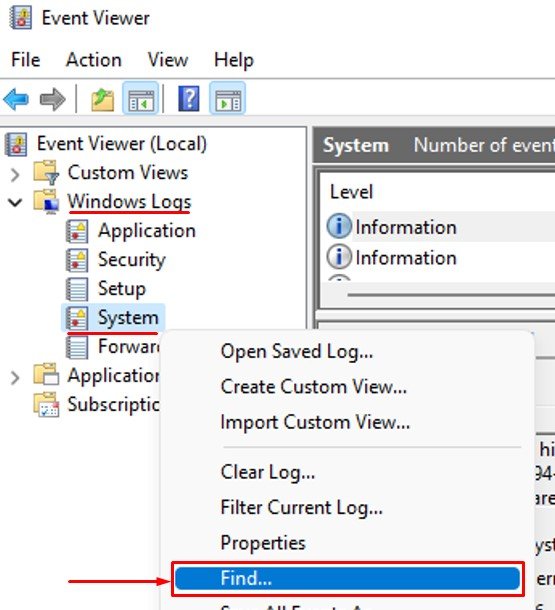The image size is (555, 610).
Task: Choose Import Custom View... from context menu
Action: coord(347,422)
